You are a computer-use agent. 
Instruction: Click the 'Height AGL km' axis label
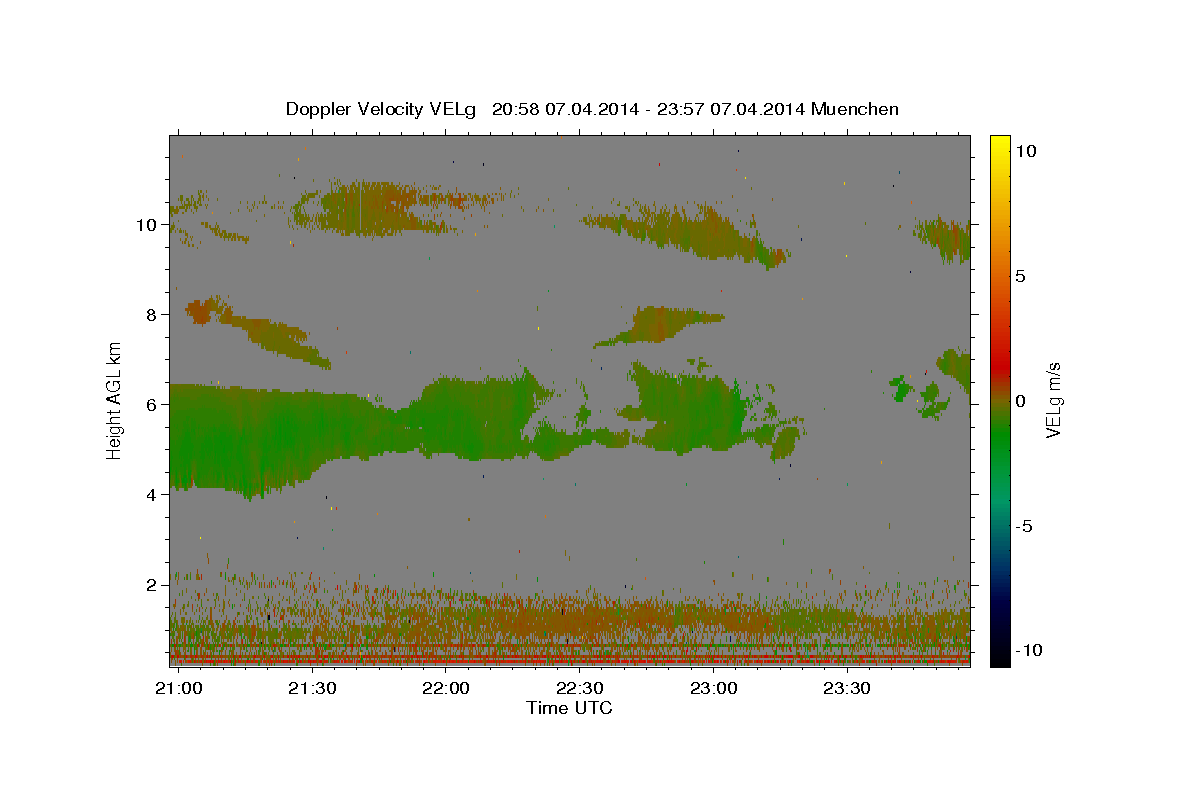[x=115, y=400]
